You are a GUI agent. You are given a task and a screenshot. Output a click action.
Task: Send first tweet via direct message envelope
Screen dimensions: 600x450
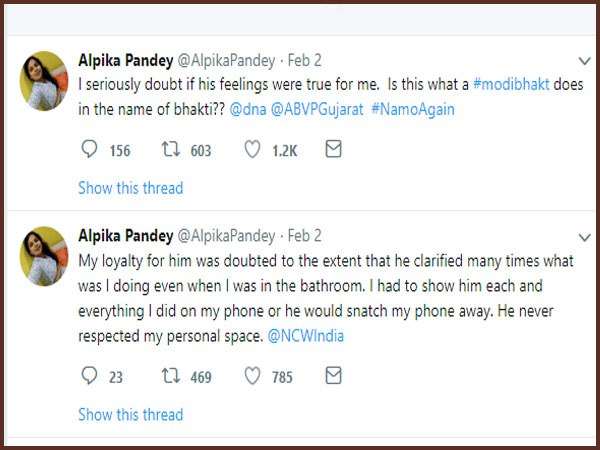pos(334,150)
